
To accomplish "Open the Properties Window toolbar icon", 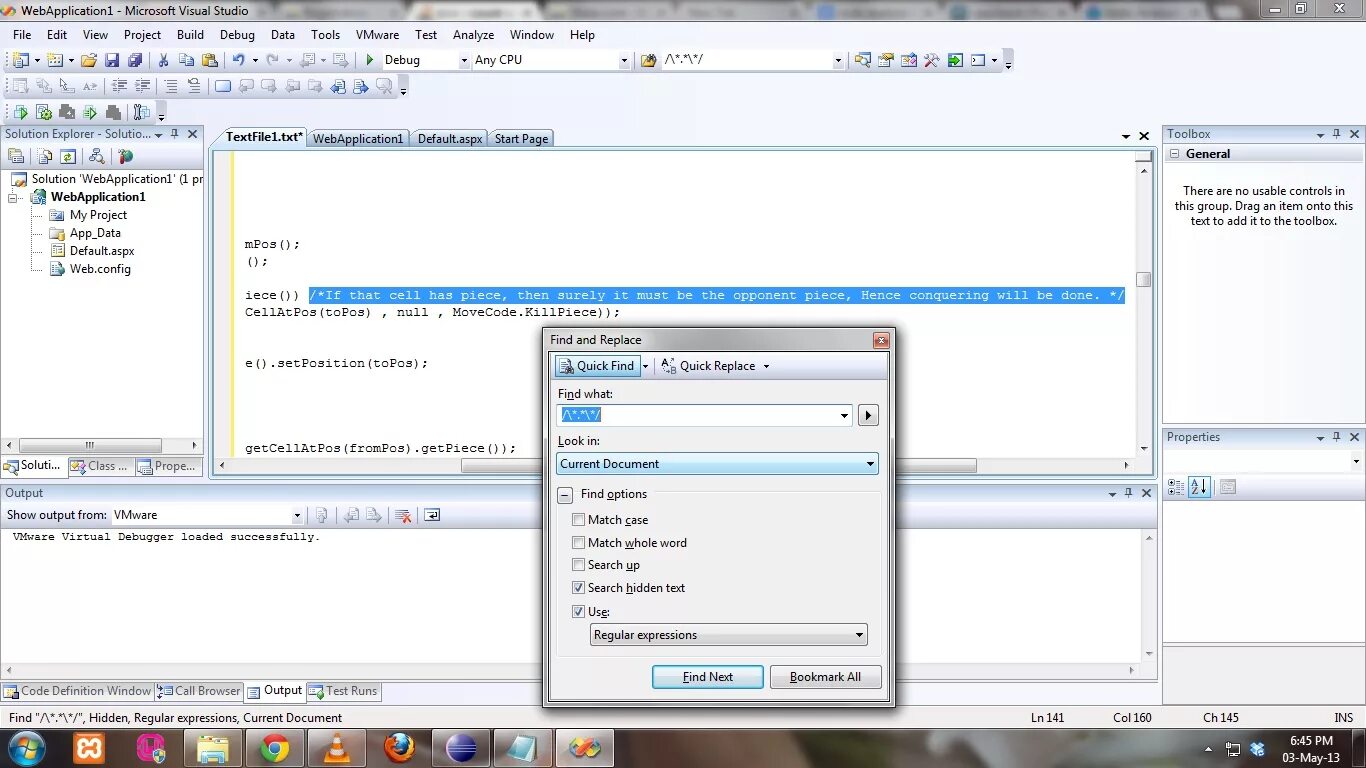I will tap(885, 60).
